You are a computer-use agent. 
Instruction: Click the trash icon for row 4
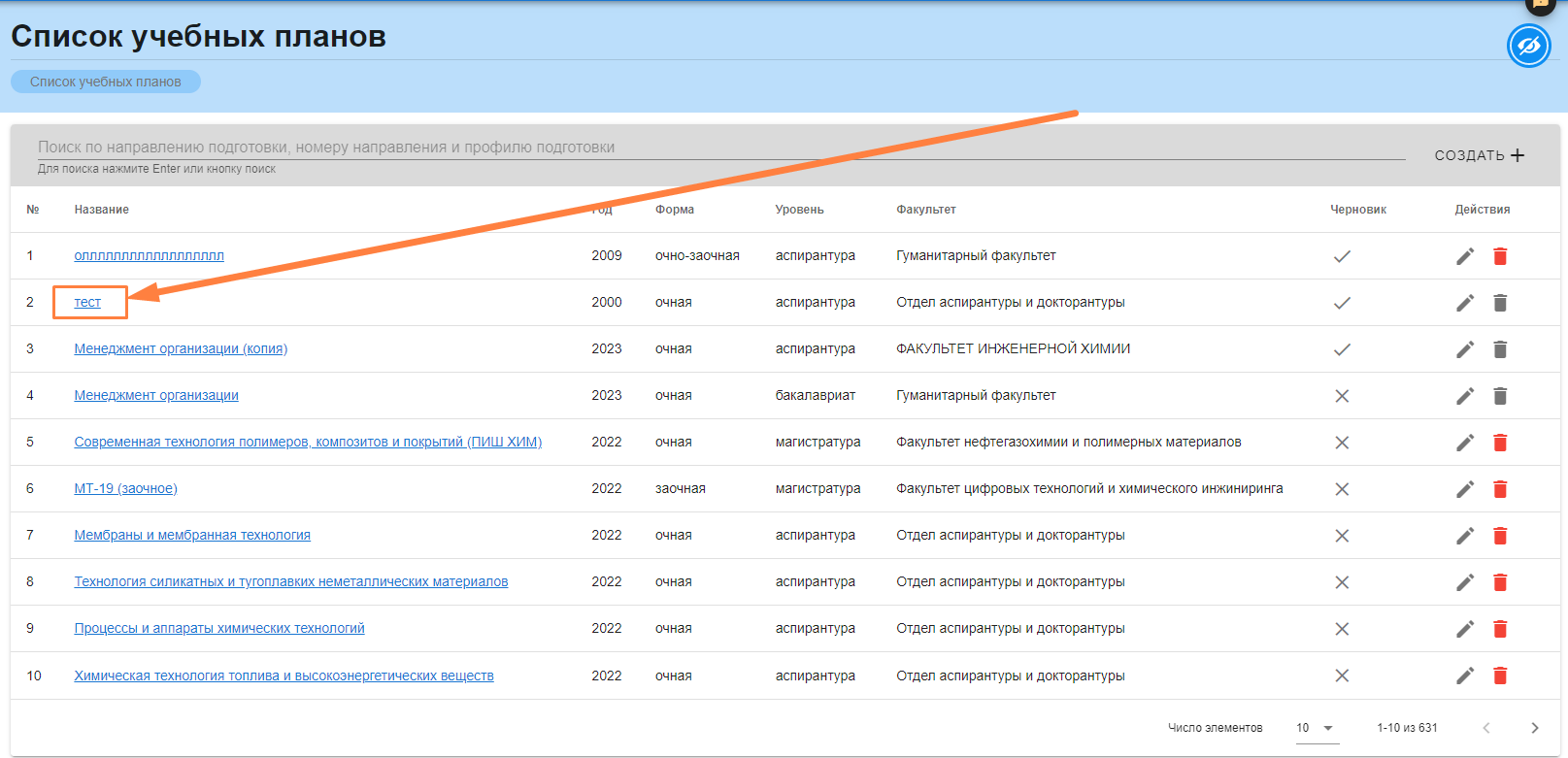tap(1499, 396)
